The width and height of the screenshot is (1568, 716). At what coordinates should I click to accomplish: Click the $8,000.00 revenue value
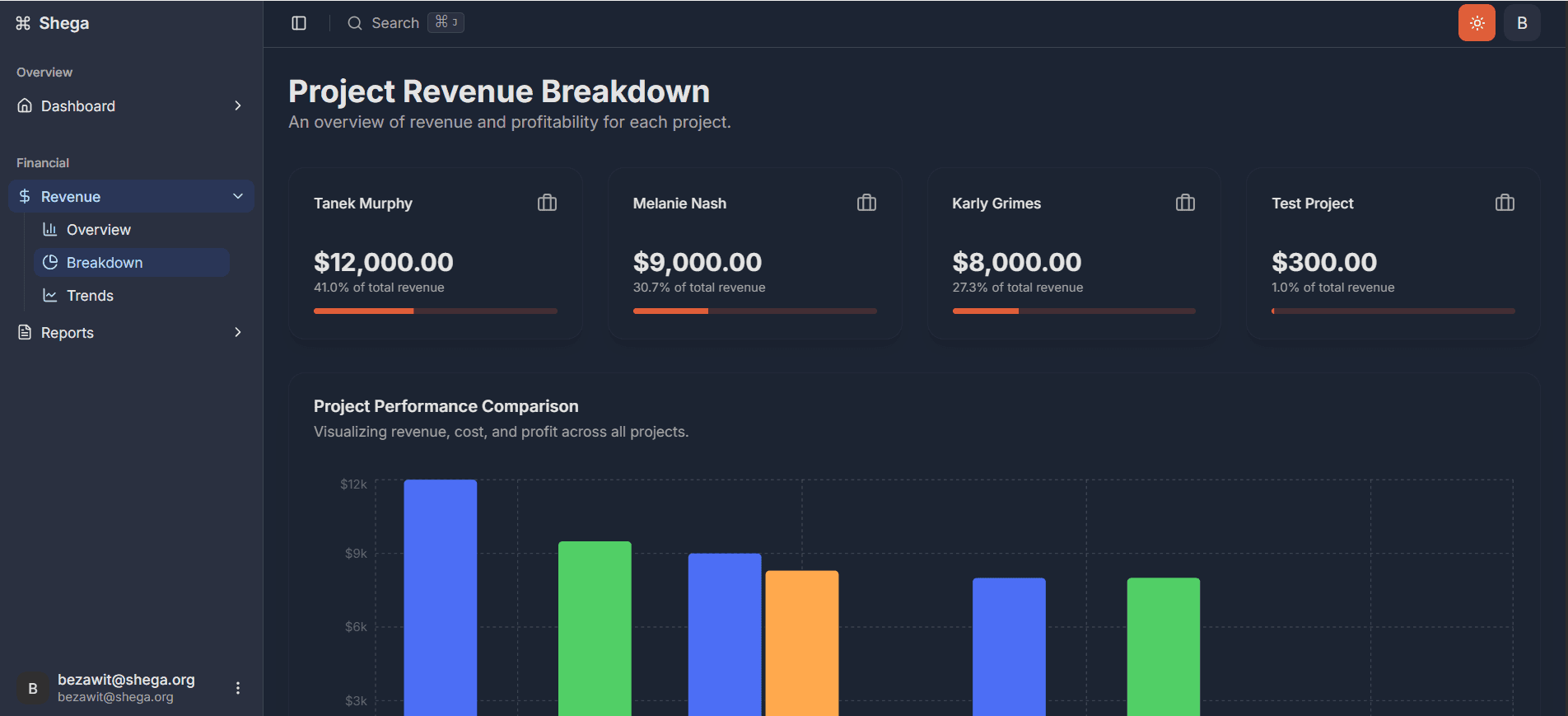[x=1017, y=262]
